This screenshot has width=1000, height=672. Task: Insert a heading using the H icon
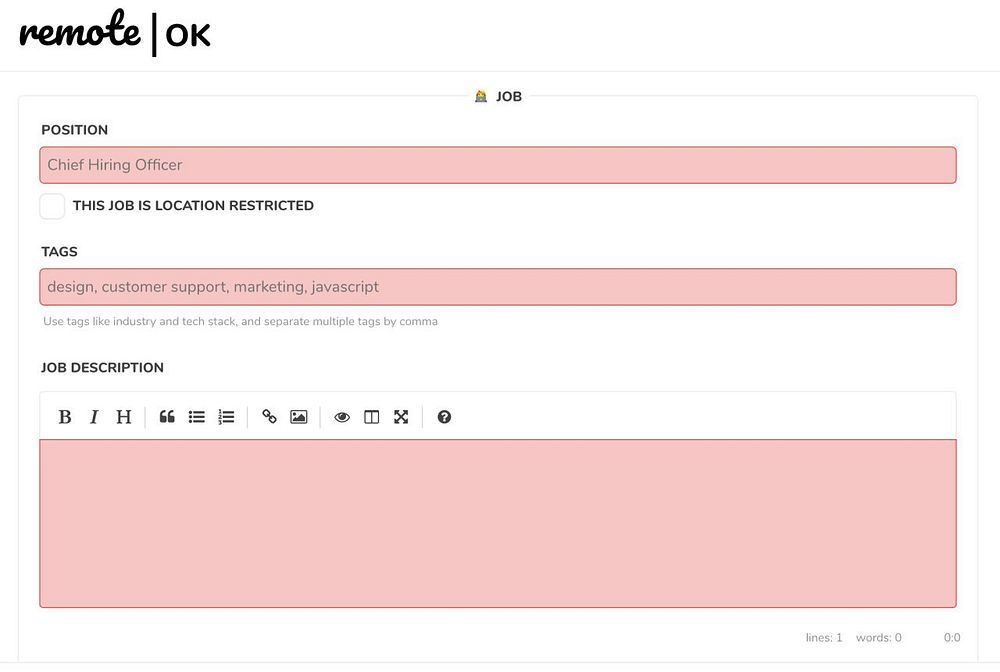124,417
